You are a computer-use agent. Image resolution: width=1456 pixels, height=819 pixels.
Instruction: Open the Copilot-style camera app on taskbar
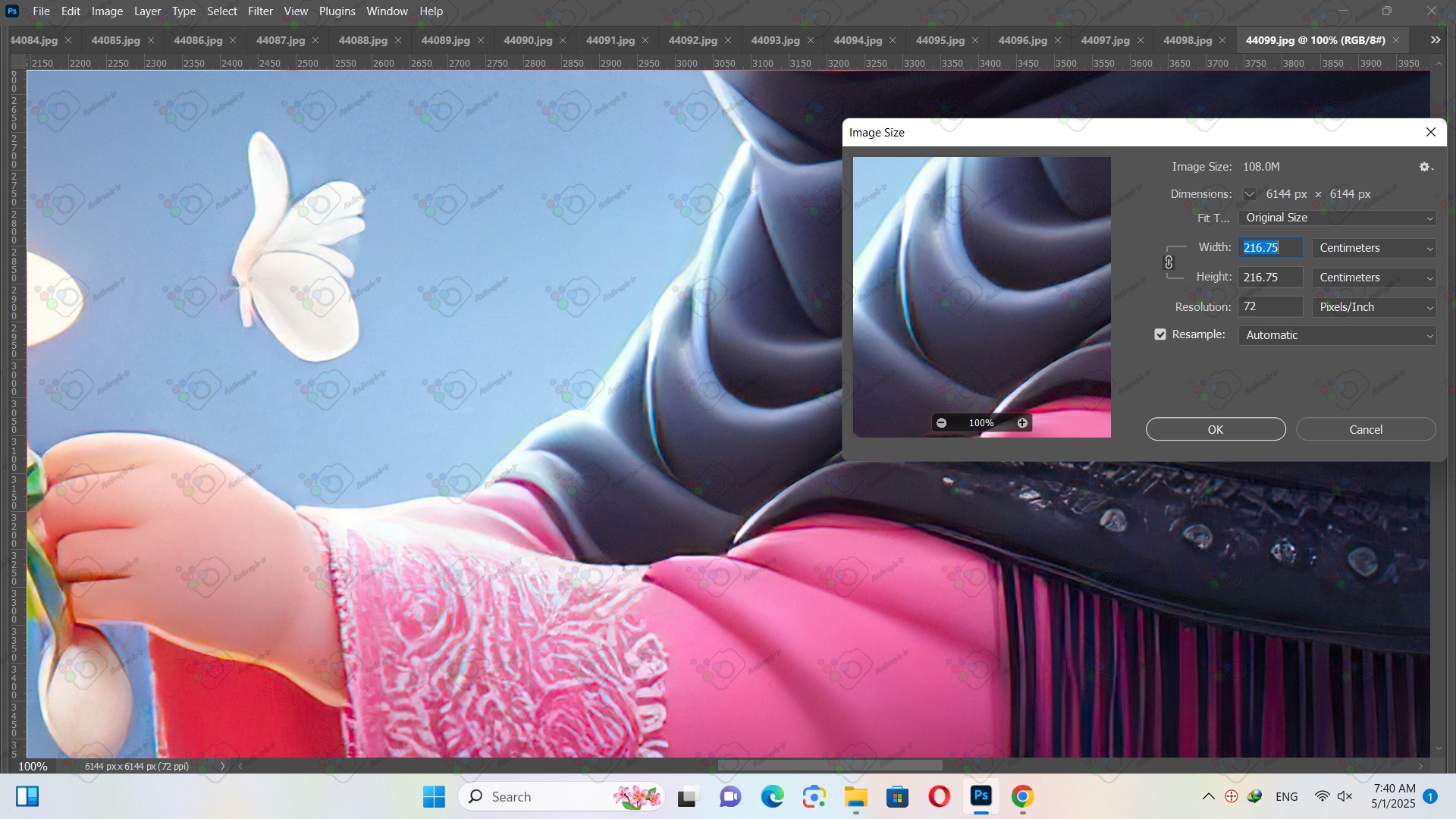[814, 796]
